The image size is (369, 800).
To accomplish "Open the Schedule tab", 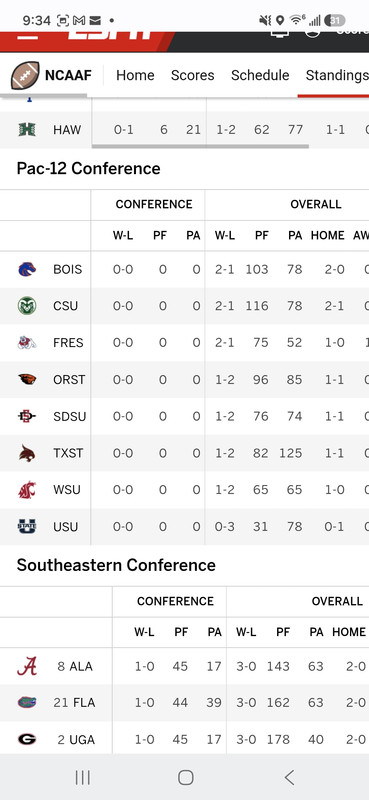I will 260,76.
